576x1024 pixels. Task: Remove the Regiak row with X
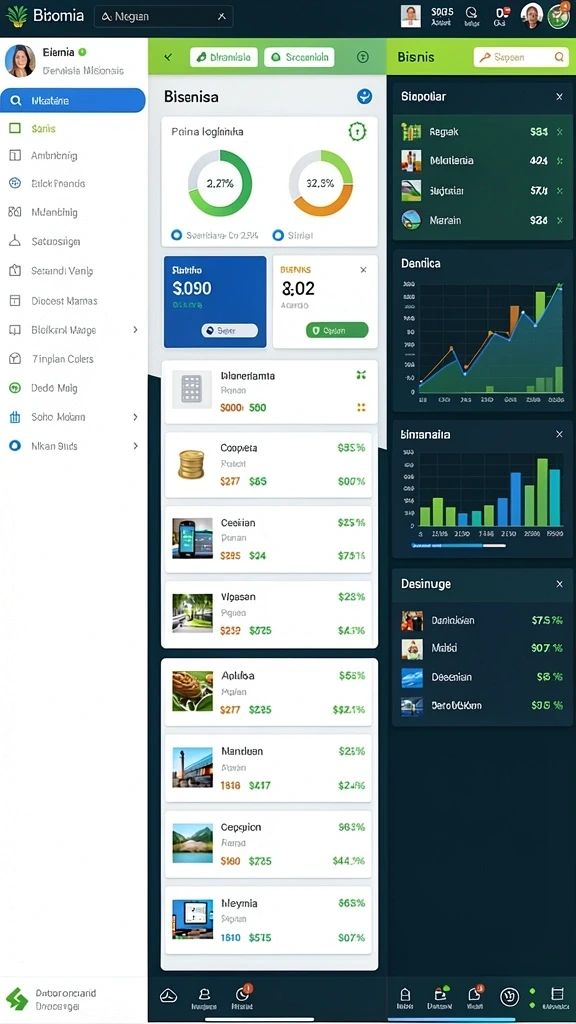pyautogui.click(x=559, y=132)
